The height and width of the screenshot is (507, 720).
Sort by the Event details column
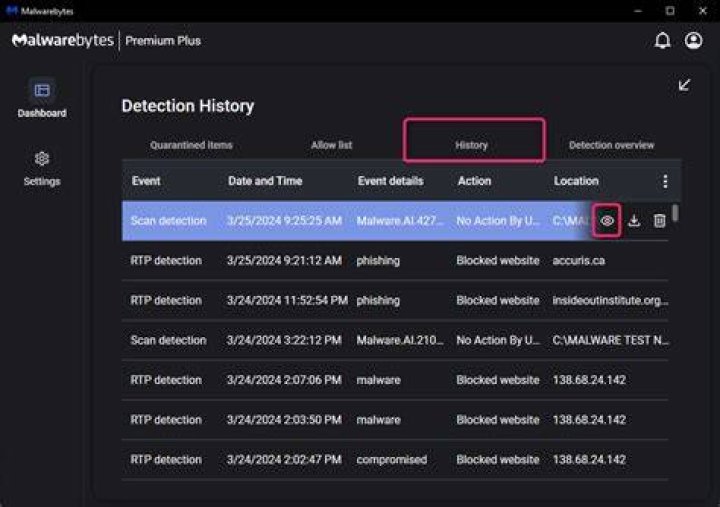(x=390, y=181)
